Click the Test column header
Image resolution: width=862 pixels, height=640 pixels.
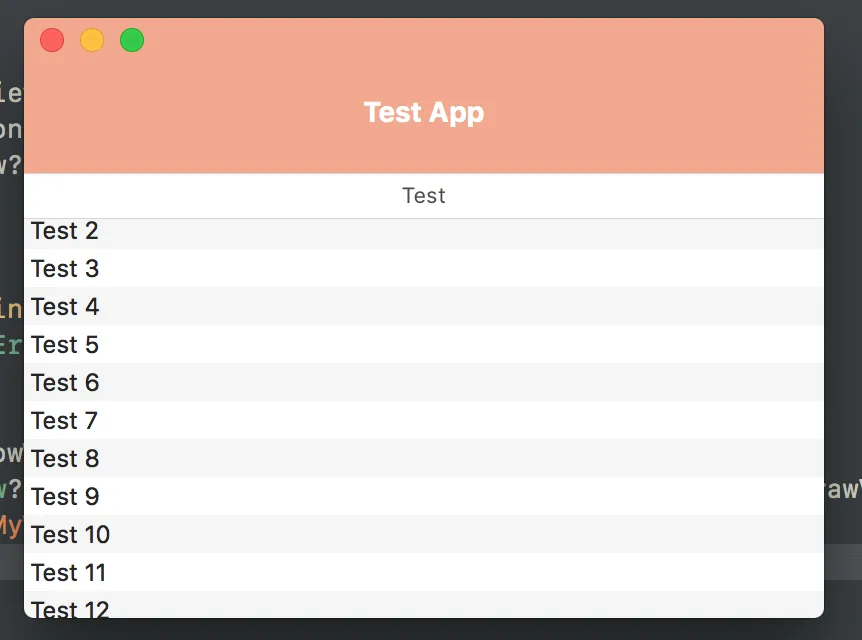tap(424, 196)
